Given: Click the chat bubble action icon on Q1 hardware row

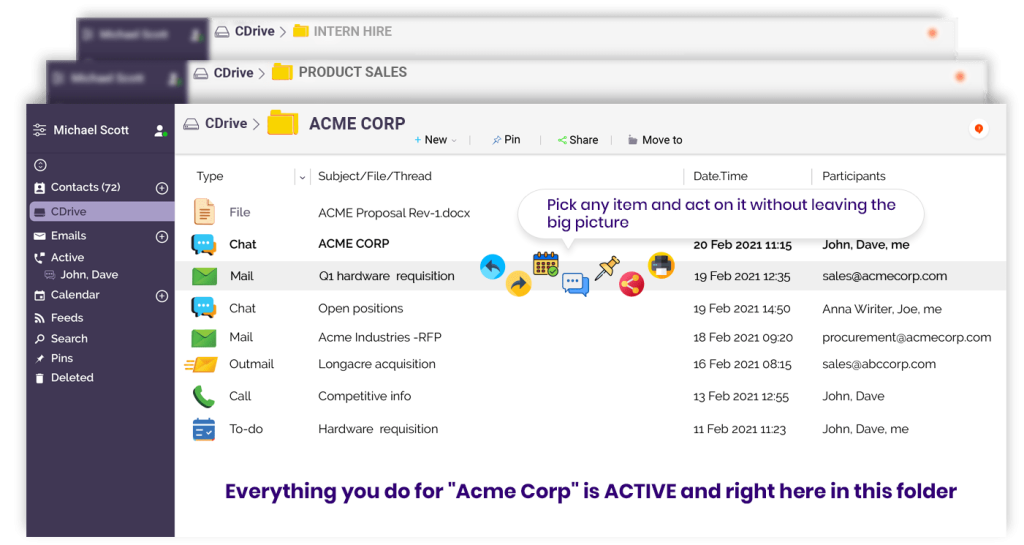Looking at the screenshot, I should pyautogui.click(x=575, y=285).
